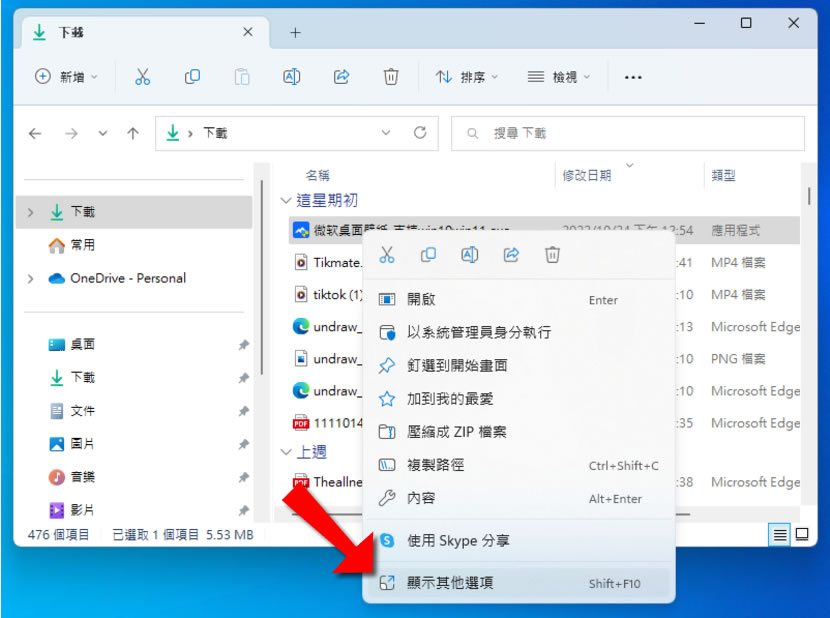Image resolution: width=830 pixels, height=618 pixels.
Task: Click 顯示其他選項
Action: pyautogui.click(x=519, y=583)
